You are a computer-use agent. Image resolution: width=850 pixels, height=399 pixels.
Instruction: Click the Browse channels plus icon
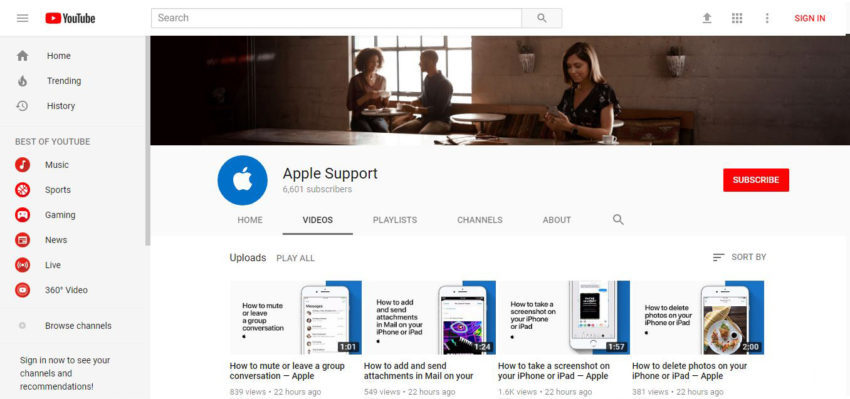22,326
